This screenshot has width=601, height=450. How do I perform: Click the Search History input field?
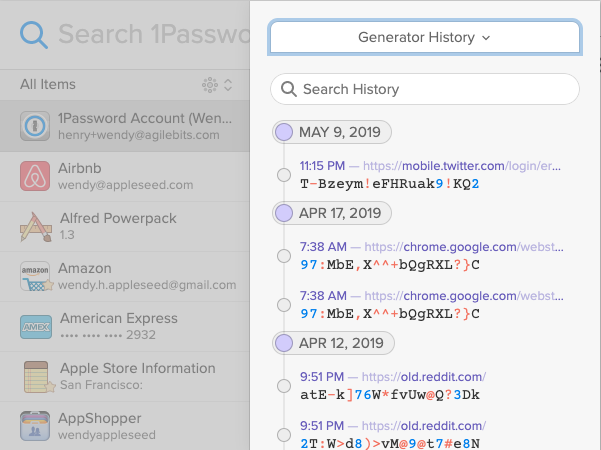(x=425, y=89)
